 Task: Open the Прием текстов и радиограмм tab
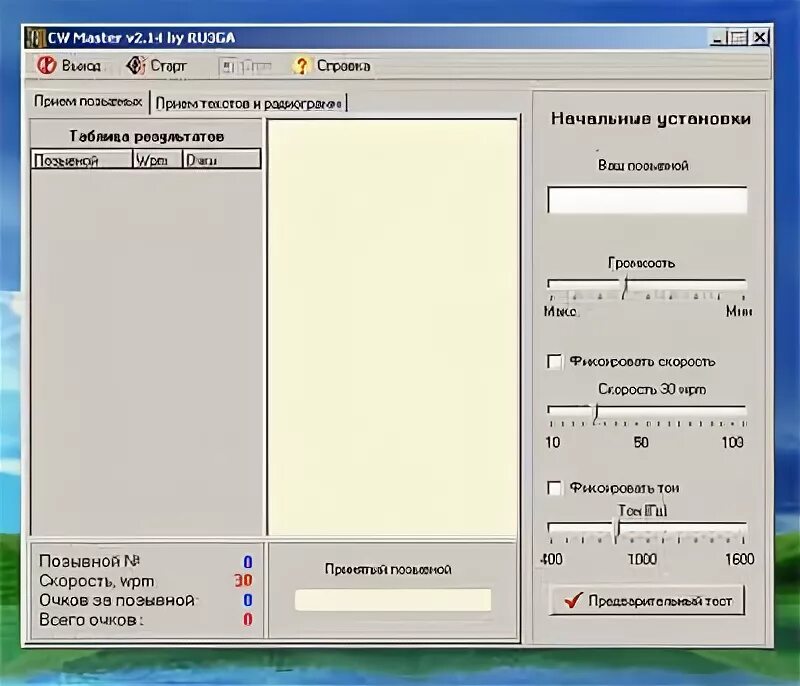(x=248, y=104)
